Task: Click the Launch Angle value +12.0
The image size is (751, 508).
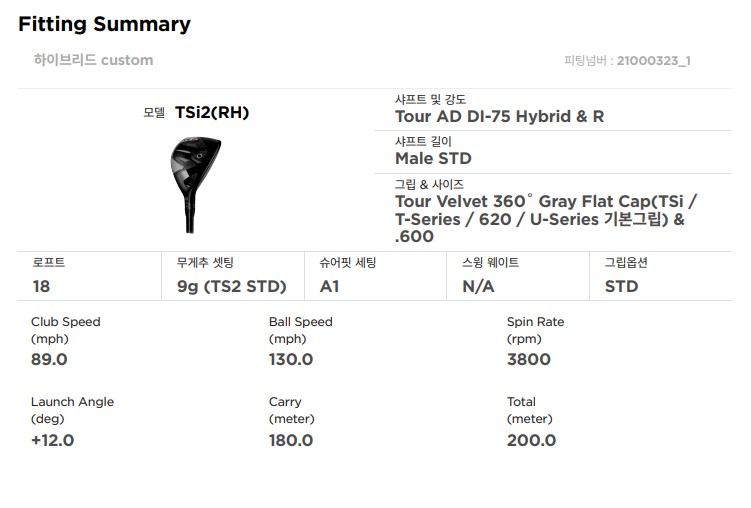Action: [52, 440]
